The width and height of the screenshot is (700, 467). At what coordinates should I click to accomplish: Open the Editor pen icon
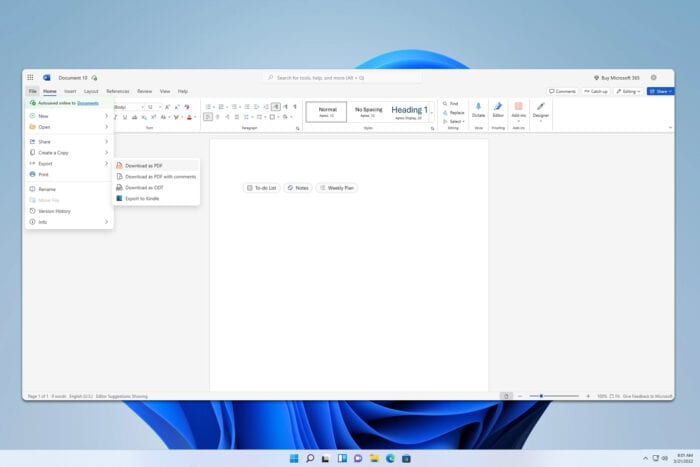[498, 106]
